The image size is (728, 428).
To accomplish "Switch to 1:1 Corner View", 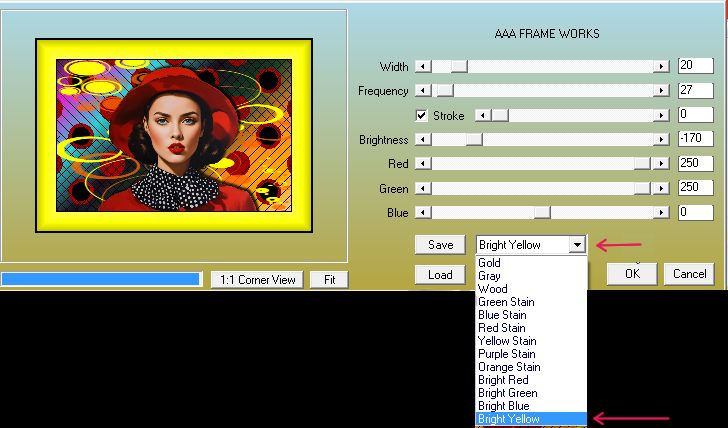I will tap(257, 280).
